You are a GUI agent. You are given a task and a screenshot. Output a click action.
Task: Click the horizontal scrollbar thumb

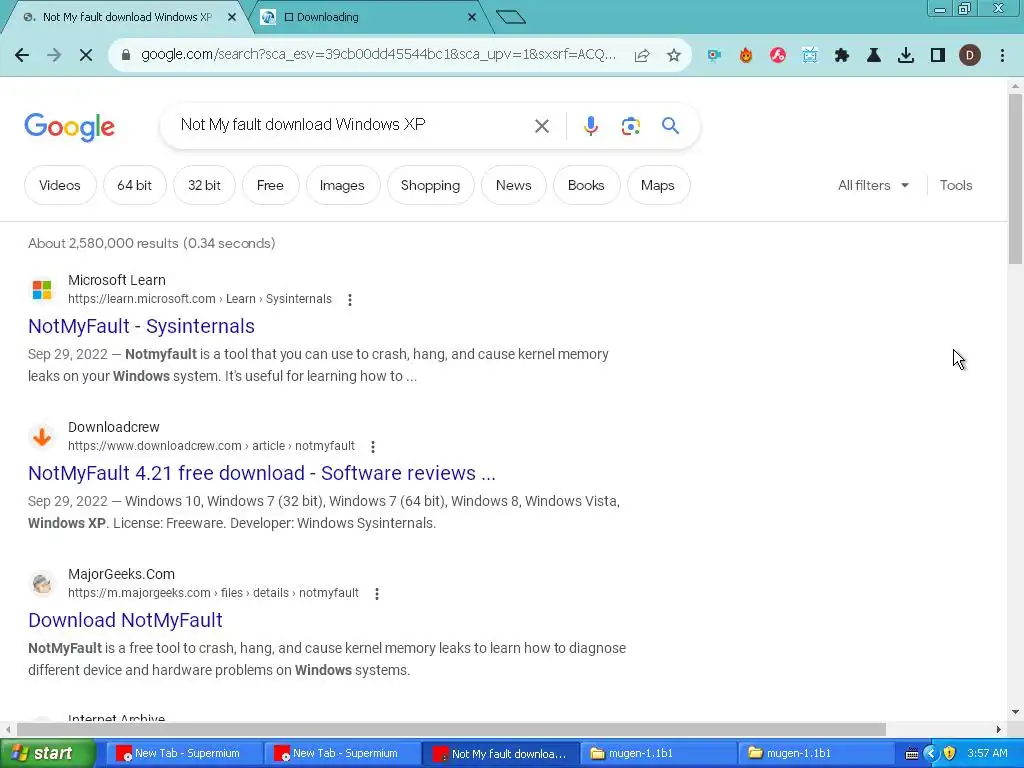point(451,729)
